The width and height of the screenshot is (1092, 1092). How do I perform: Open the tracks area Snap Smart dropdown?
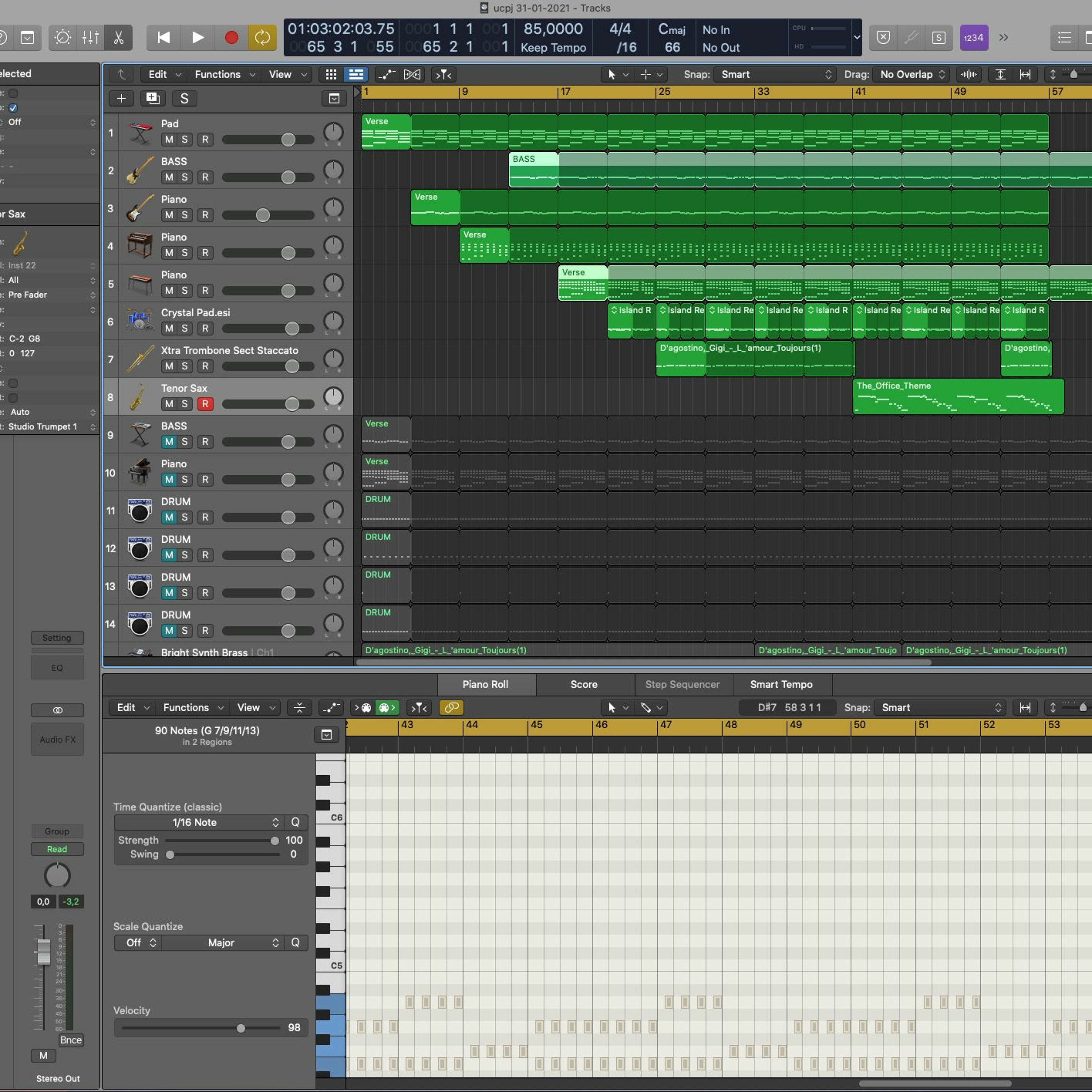(x=775, y=75)
